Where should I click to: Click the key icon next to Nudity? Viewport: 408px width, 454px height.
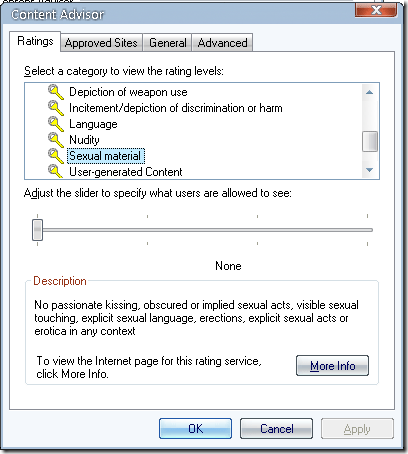pyautogui.click(x=56, y=140)
